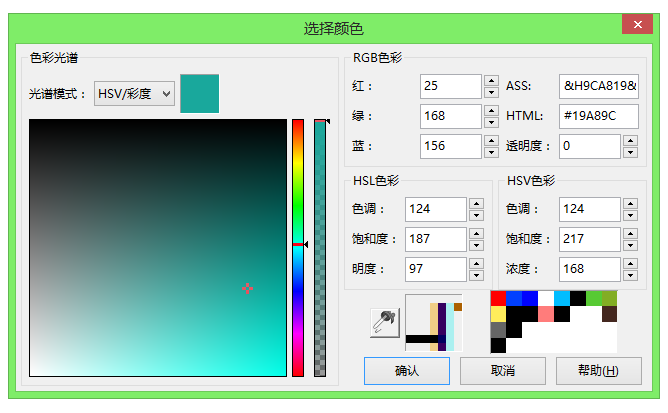Click HSL 明度 field showing 97
Image resolution: width=668 pixels, height=413 pixels.
pos(436,269)
